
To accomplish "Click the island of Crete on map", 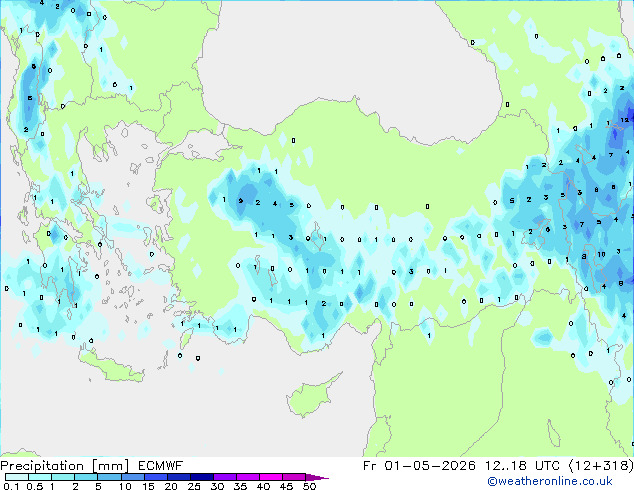I will click(x=111, y=367).
